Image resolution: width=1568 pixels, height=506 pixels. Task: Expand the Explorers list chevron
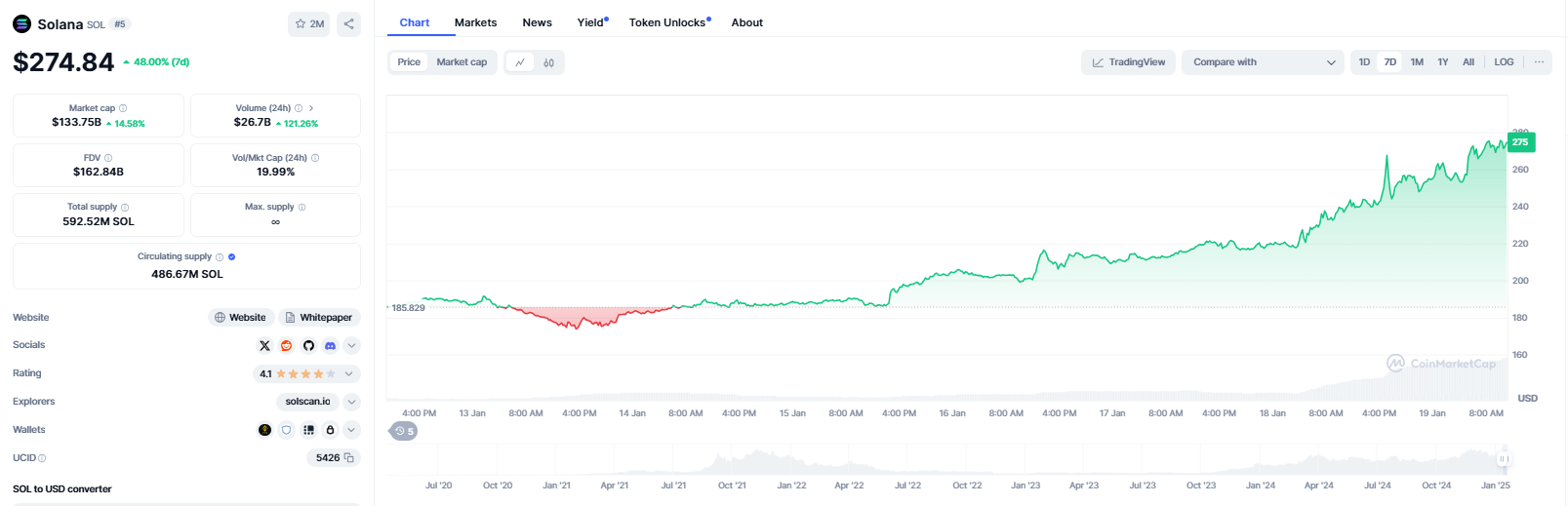point(352,403)
